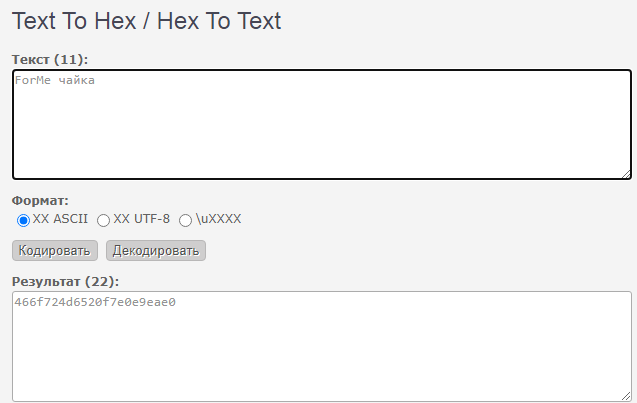Place cursor on the word ForMe
This screenshot has width=637, height=403.
[32, 80]
